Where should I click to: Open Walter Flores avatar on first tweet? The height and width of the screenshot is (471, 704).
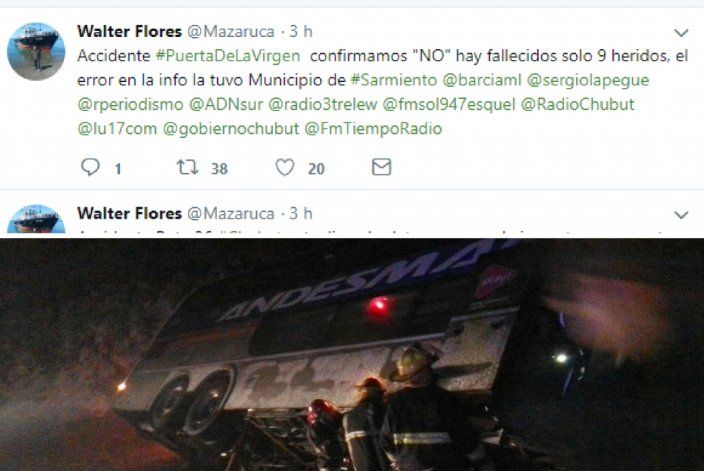pos(36,51)
